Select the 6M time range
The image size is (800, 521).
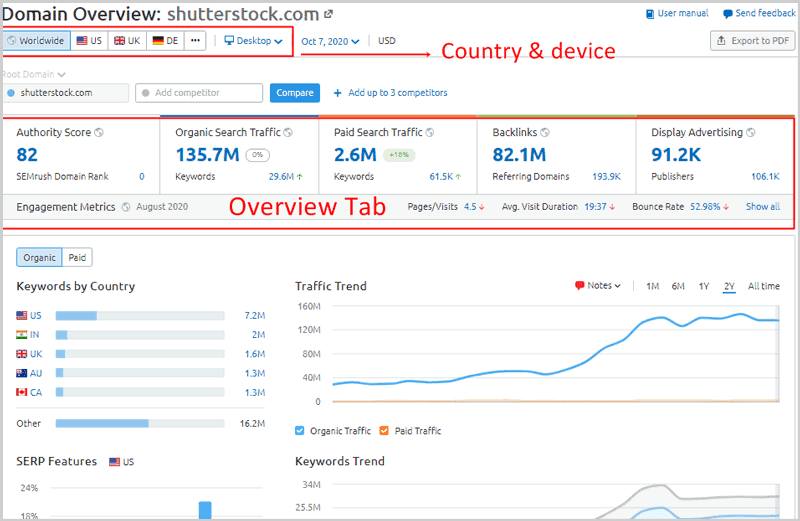coord(678,286)
